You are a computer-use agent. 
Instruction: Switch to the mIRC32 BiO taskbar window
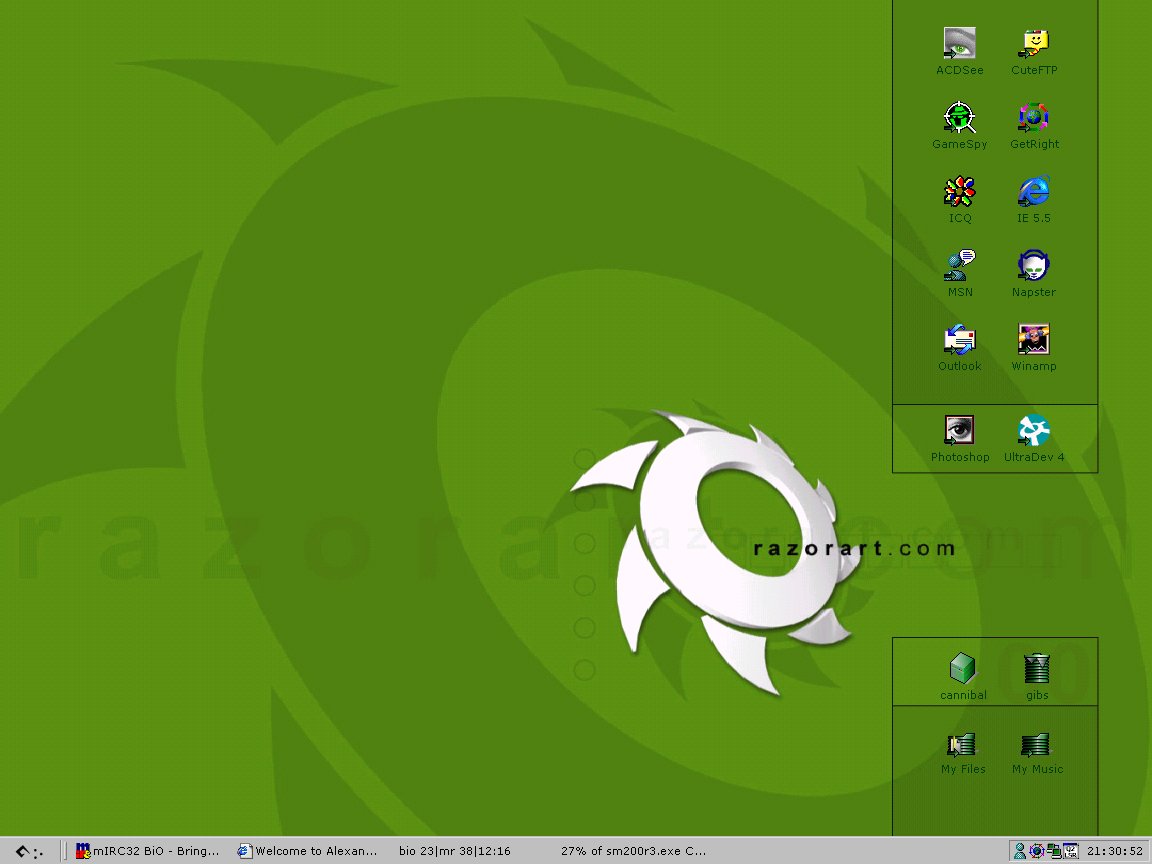pos(148,851)
